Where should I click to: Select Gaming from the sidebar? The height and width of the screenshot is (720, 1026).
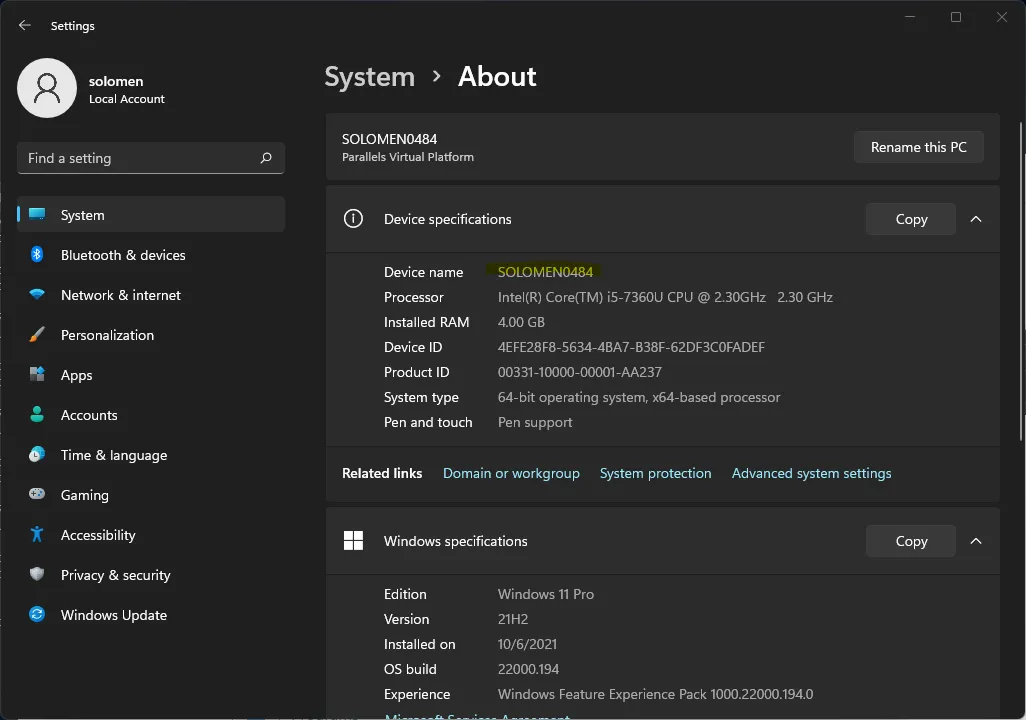[x=151, y=494]
